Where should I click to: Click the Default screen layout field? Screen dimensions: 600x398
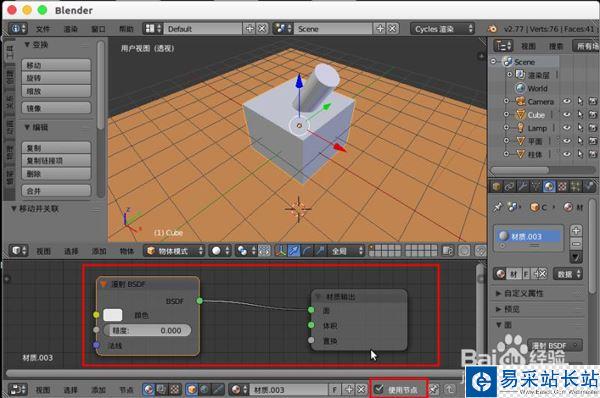click(203, 29)
